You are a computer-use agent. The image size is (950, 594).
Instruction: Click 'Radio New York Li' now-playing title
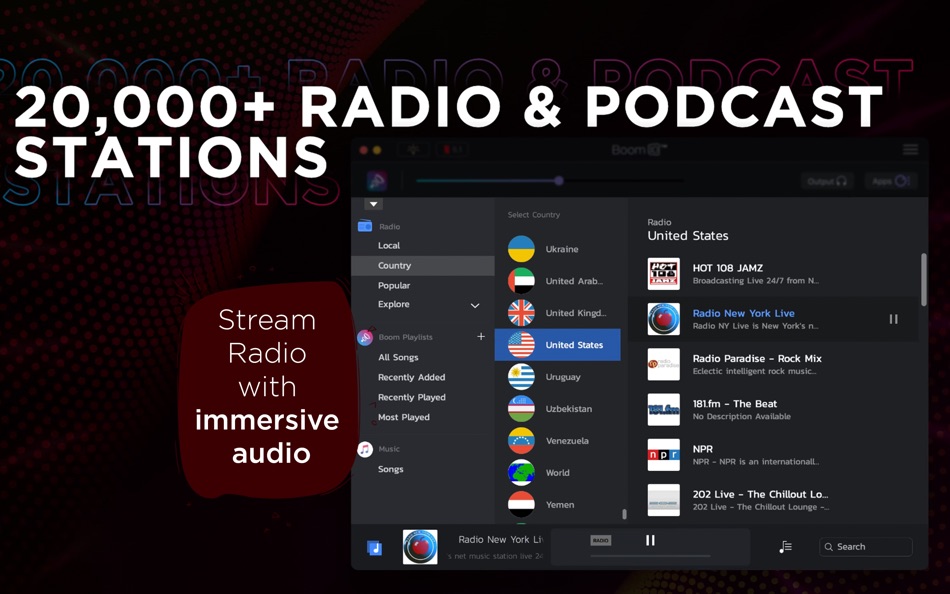click(500, 539)
